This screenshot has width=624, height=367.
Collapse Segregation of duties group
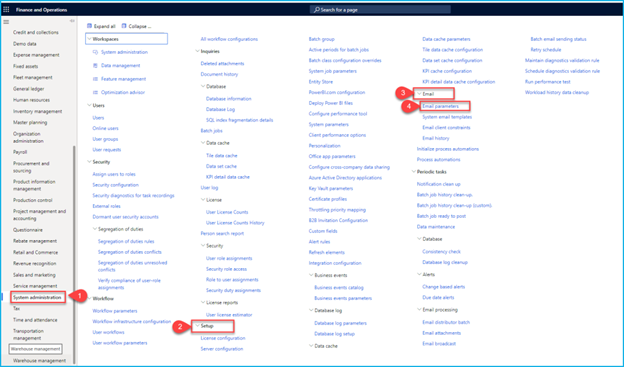(x=95, y=229)
